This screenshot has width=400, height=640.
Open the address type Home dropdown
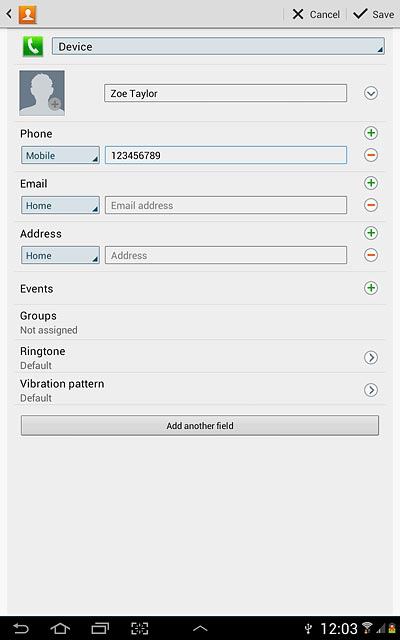pyautogui.click(x=60, y=255)
